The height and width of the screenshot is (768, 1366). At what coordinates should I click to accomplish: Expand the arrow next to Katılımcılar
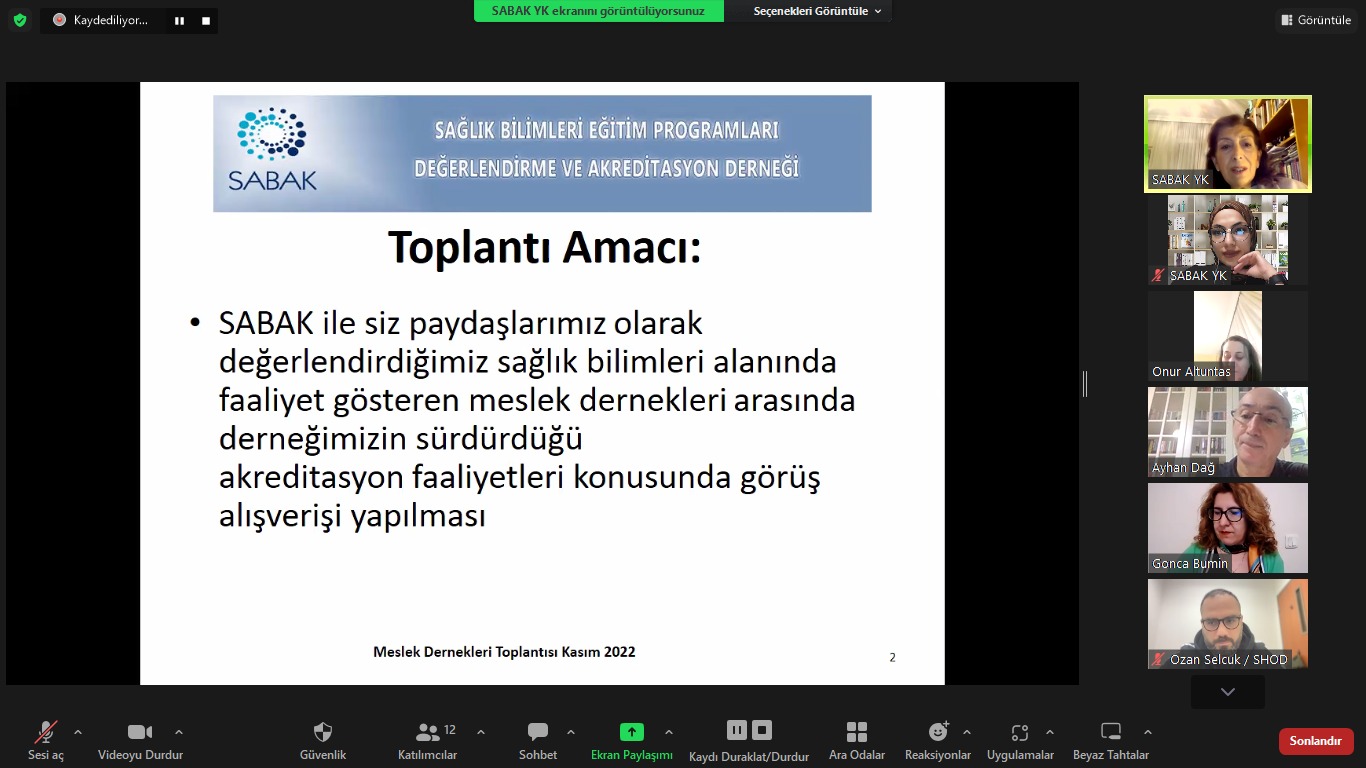(481, 732)
